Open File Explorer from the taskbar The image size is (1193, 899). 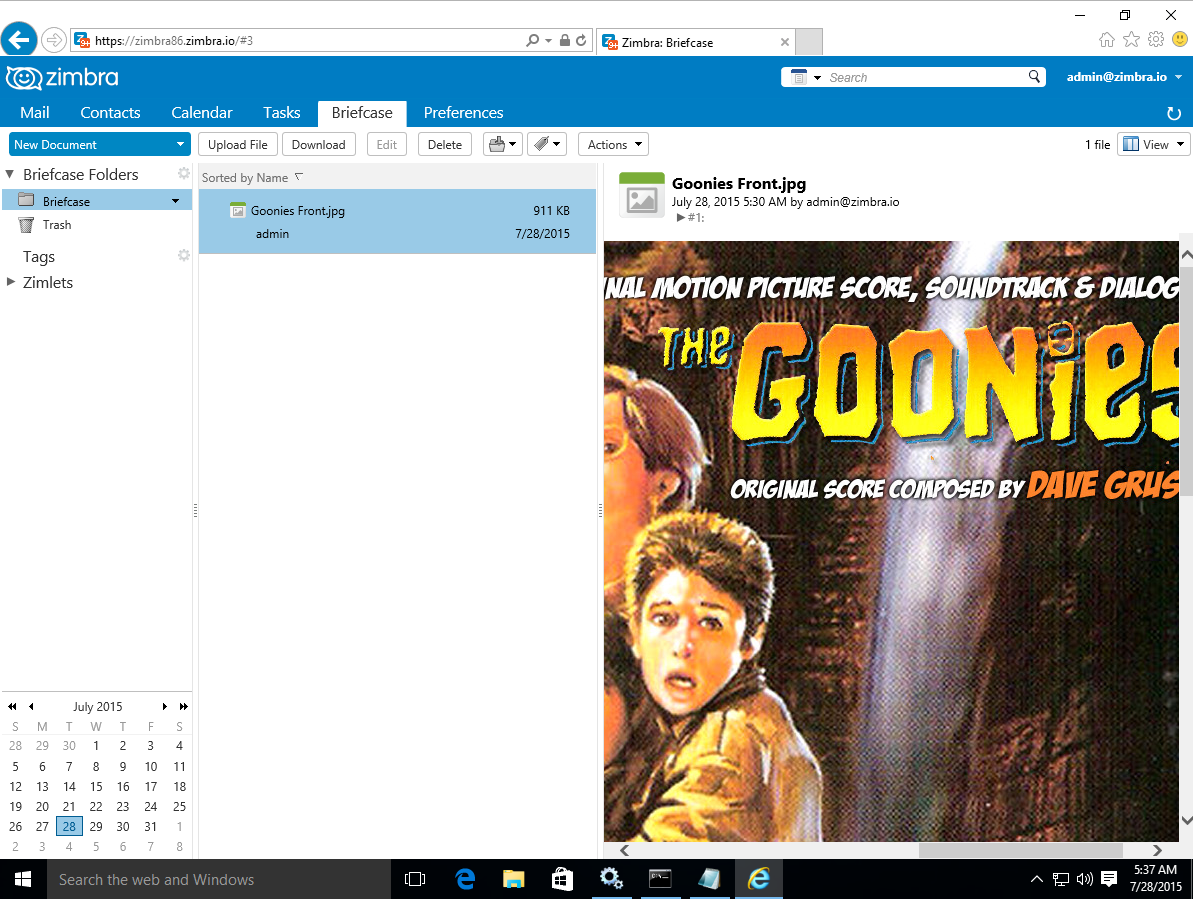click(x=514, y=879)
